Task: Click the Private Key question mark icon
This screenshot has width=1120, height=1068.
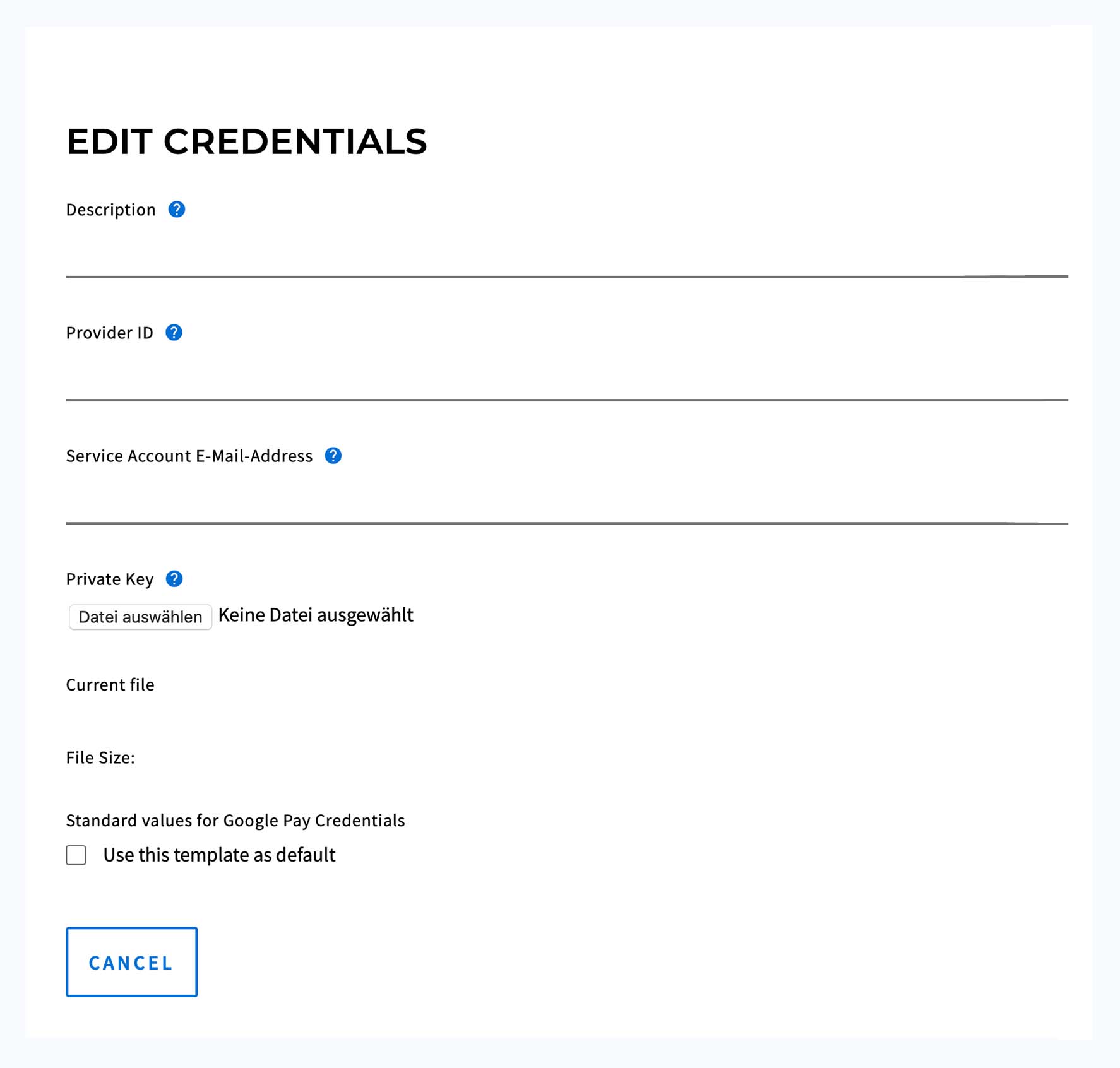Action: 174,579
